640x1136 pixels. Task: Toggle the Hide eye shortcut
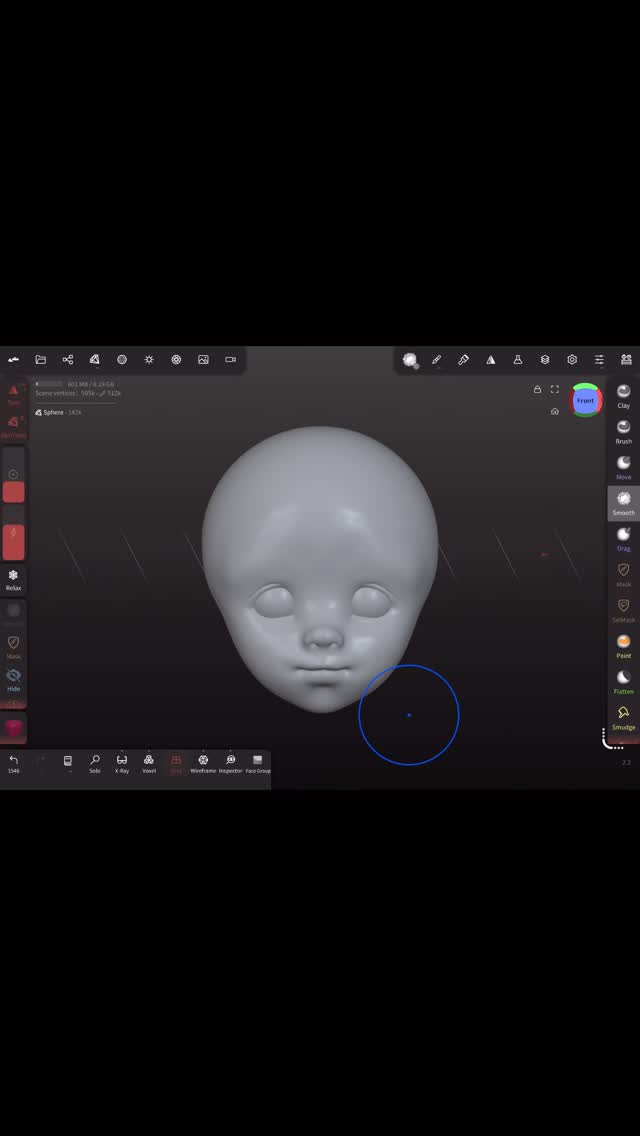(x=14, y=680)
